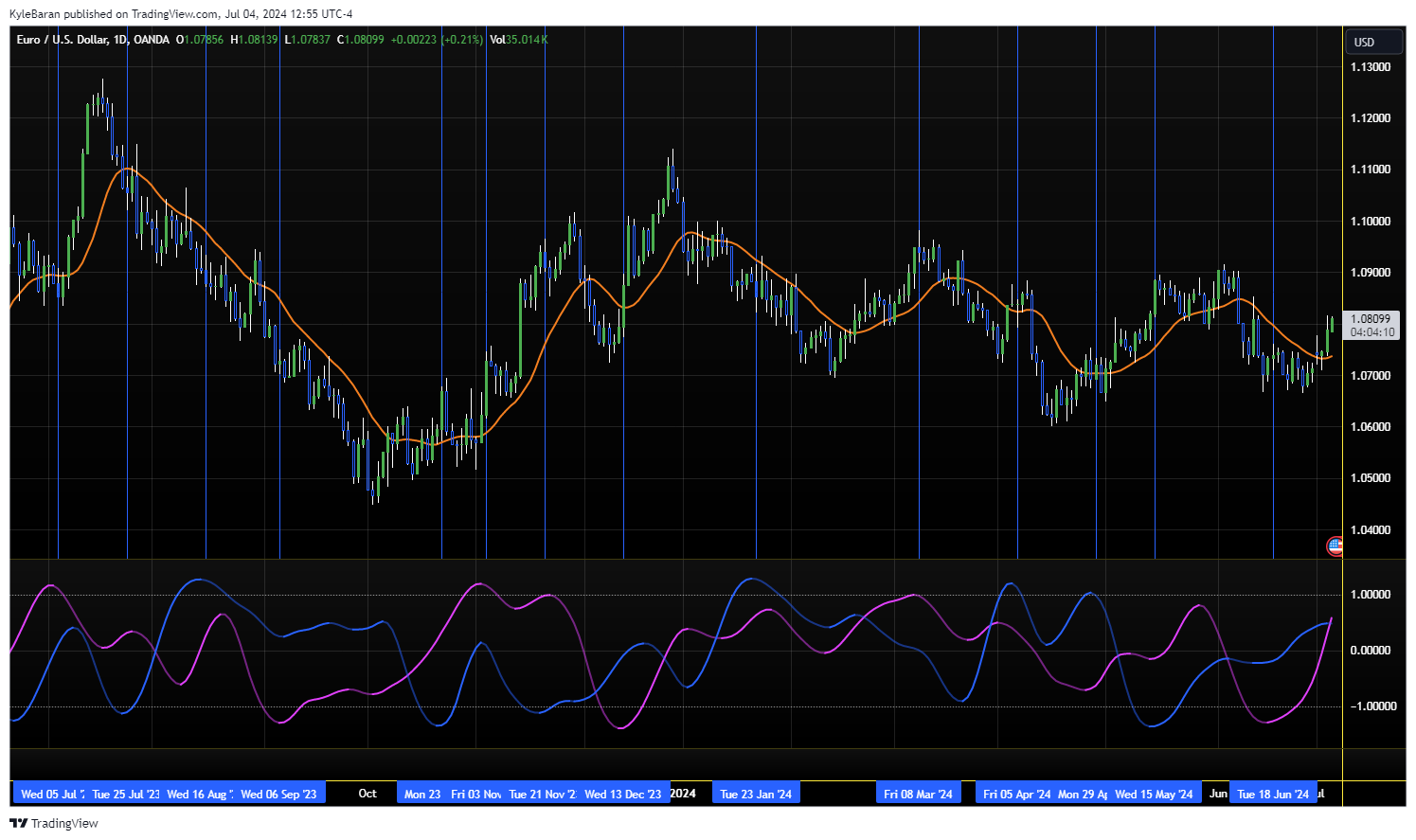Click the 1.04000 price axis label
Viewport: 1416px width, 840px height.
(1371, 530)
